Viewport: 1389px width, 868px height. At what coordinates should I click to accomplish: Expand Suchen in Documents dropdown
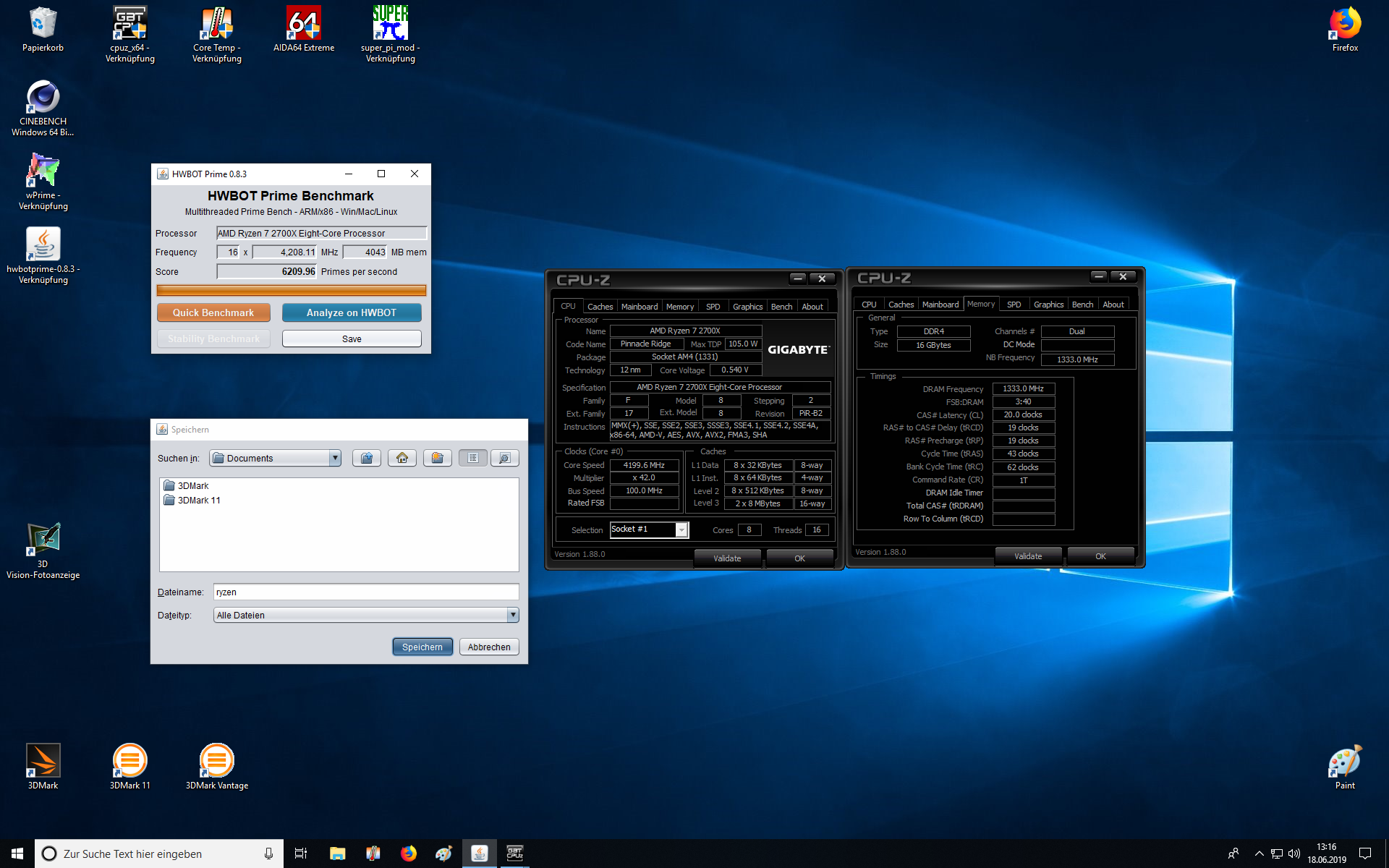click(x=334, y=458)
